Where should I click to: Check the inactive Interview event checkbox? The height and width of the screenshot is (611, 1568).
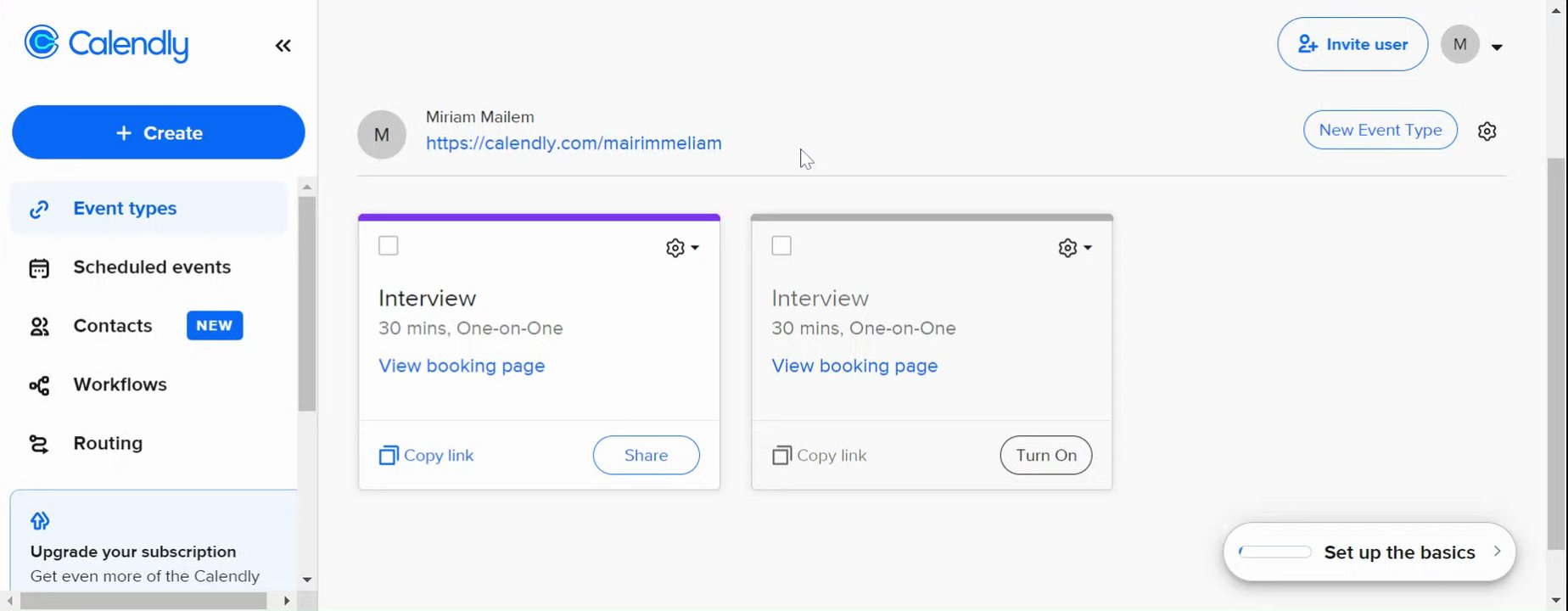point(781,246)
